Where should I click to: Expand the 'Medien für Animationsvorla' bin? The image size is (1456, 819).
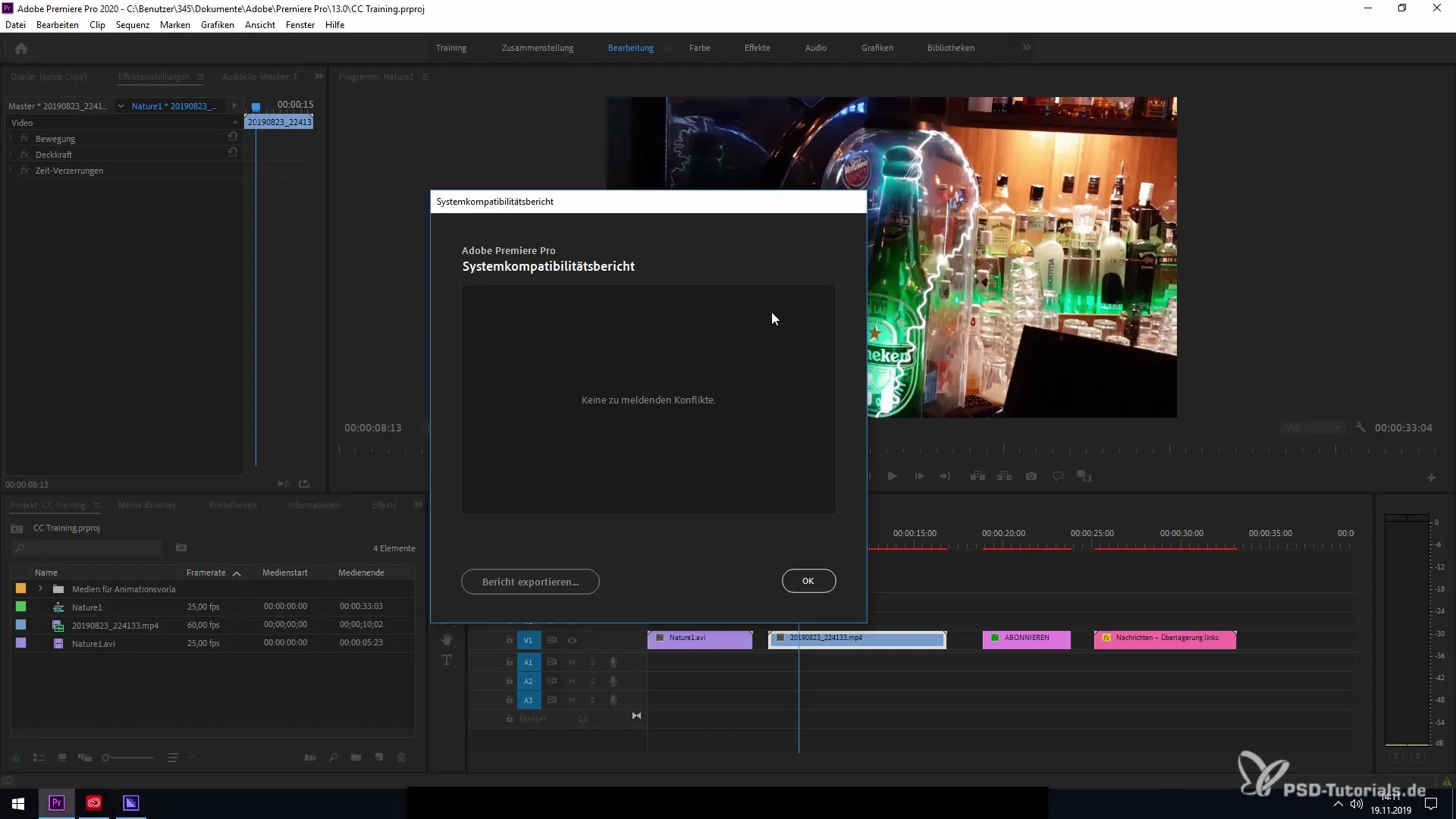coord(40,588)
